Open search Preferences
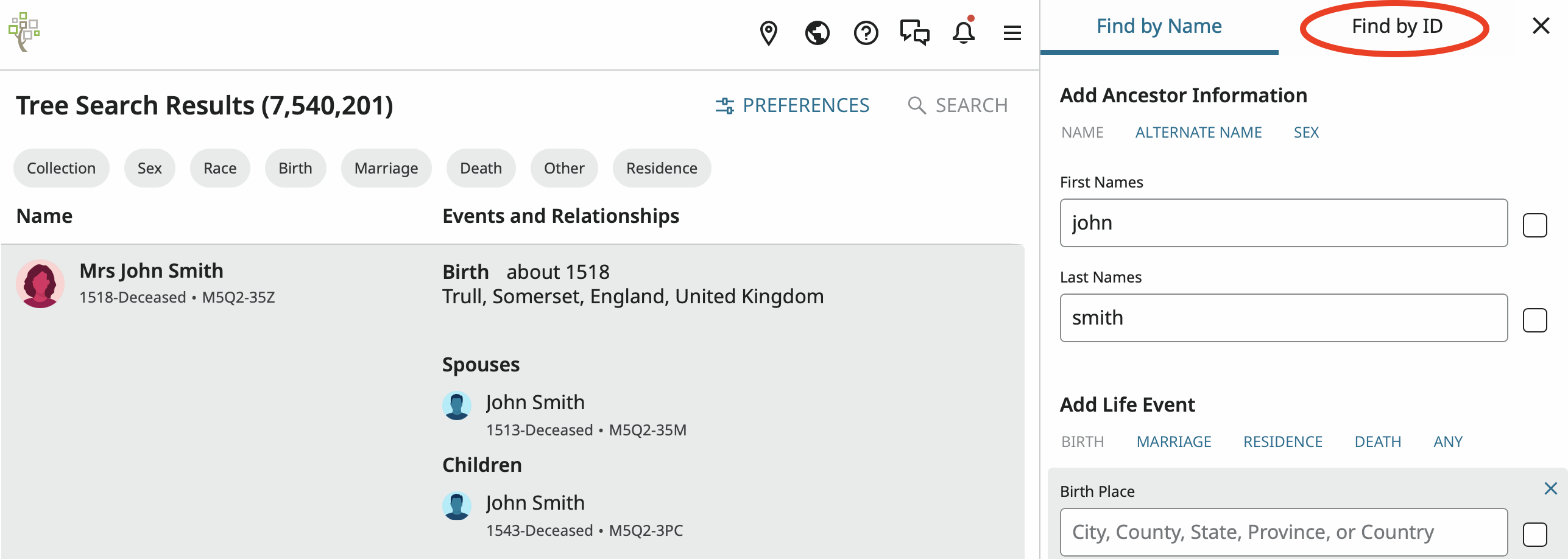 pos(793,105)
